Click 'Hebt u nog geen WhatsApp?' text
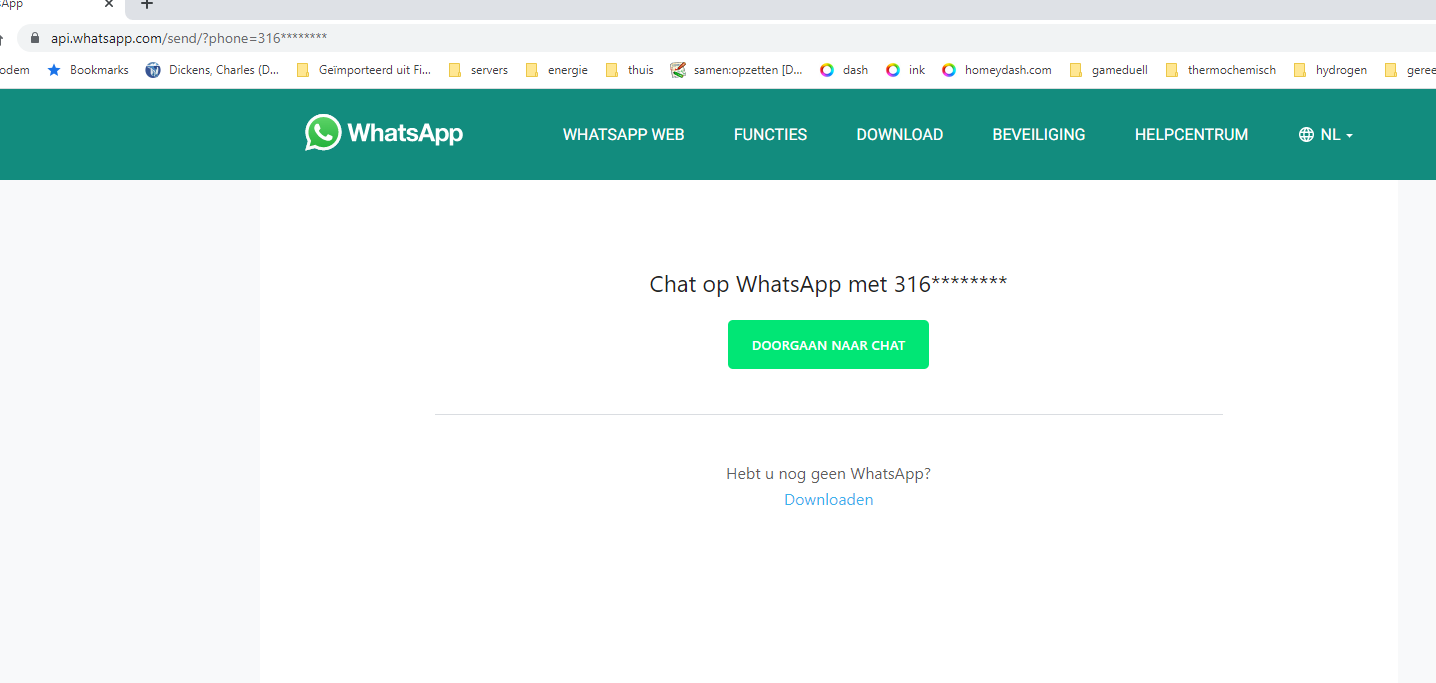The height and width of the screenshot is (683, 1436). (x=828, y=473)
